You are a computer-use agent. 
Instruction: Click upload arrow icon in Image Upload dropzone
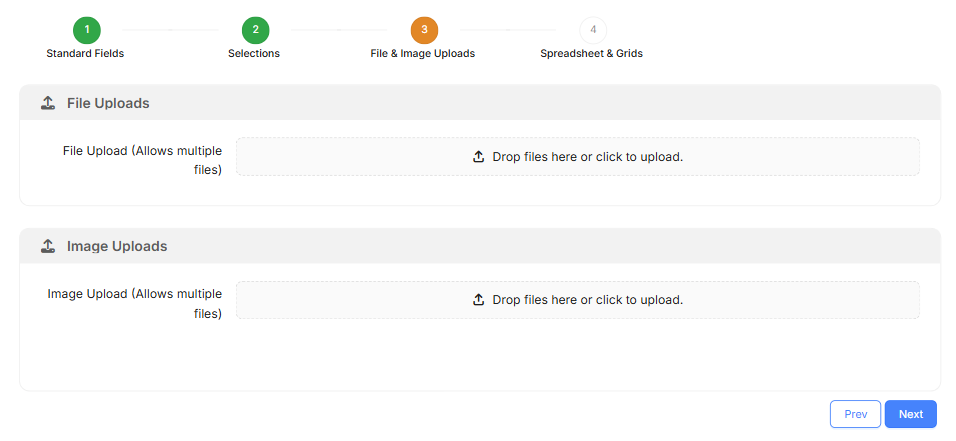pos(479,300)
